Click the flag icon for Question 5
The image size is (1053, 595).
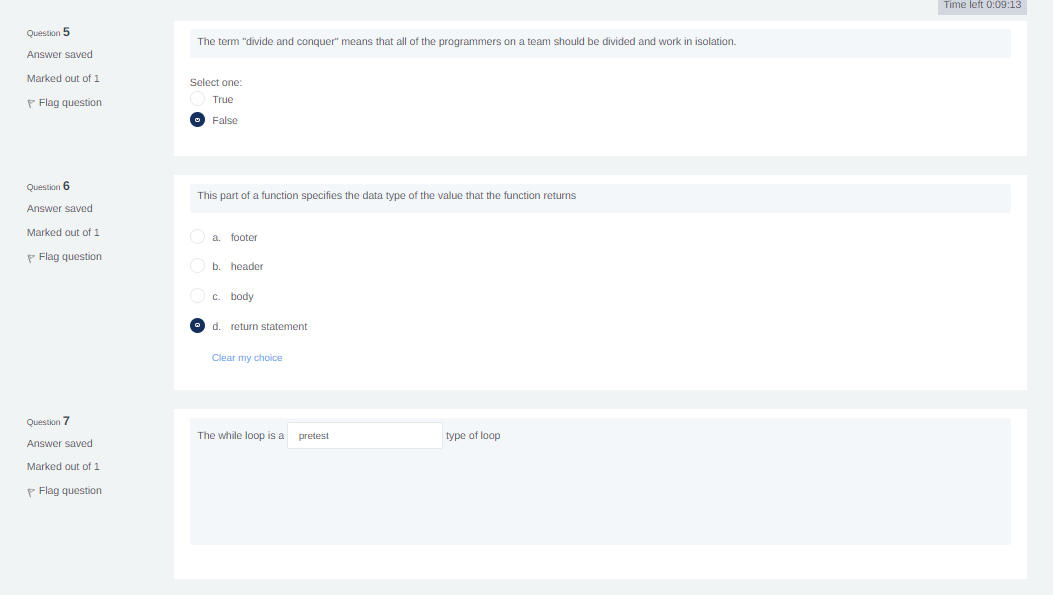pos(31,103)
